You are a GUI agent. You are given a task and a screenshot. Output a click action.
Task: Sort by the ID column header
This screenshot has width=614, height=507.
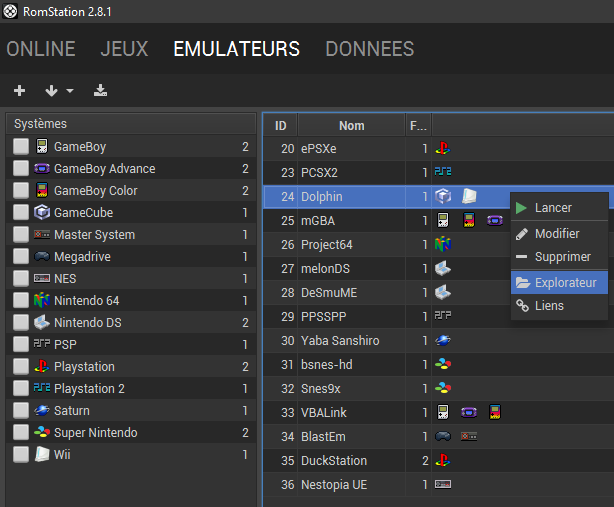coord(280,125)
